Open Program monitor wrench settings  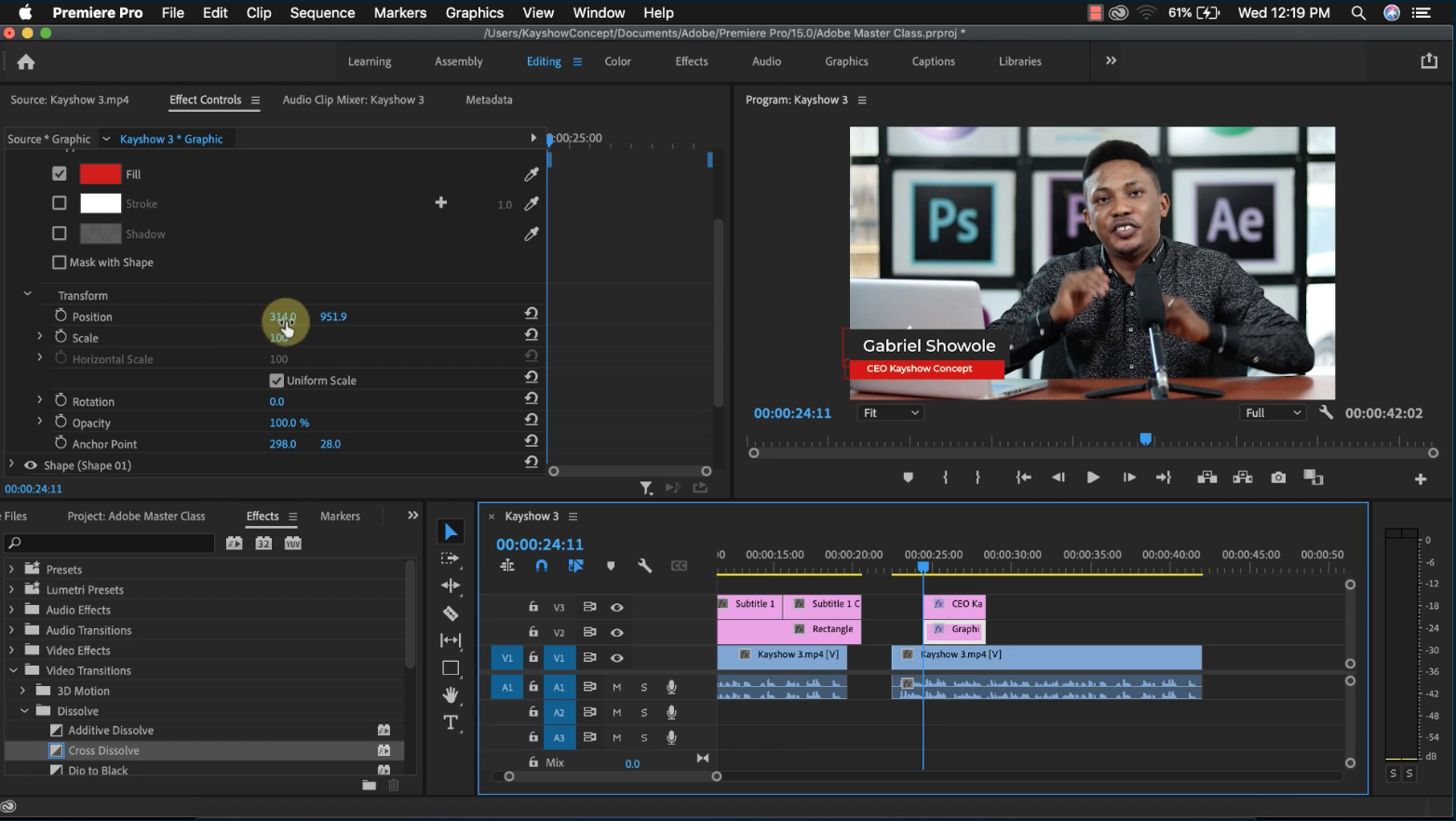(1326, 412)
